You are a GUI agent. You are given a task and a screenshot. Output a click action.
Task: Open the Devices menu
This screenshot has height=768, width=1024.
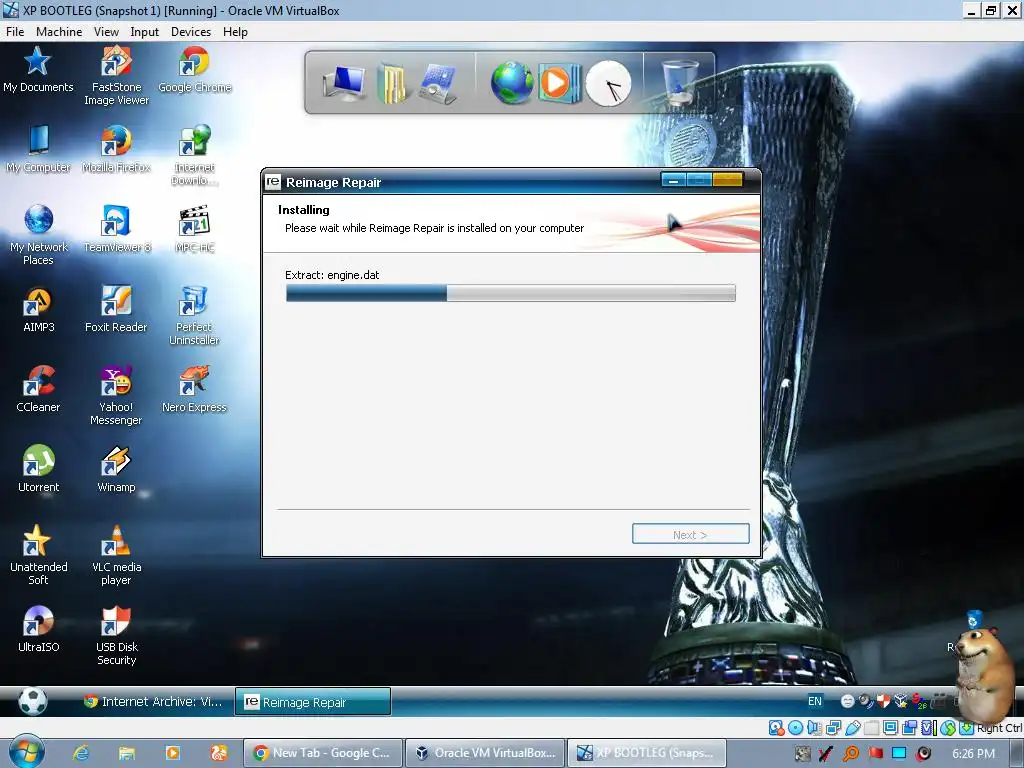pos(191,31)
